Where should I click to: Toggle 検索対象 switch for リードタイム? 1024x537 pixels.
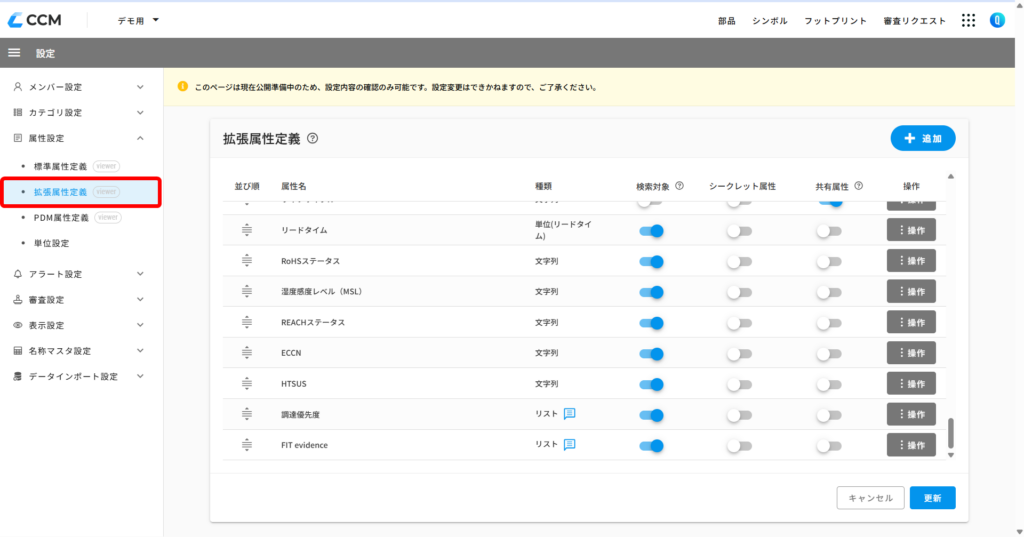(x=651, y=231)
